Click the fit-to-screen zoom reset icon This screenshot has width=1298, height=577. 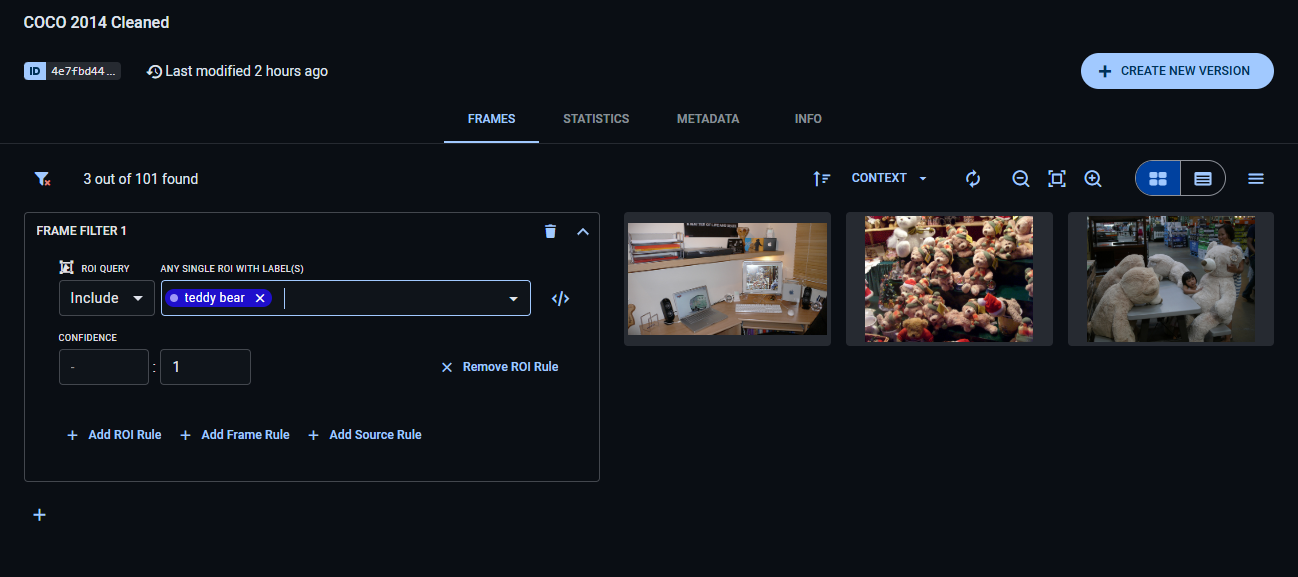click(x=1056, y=178)
